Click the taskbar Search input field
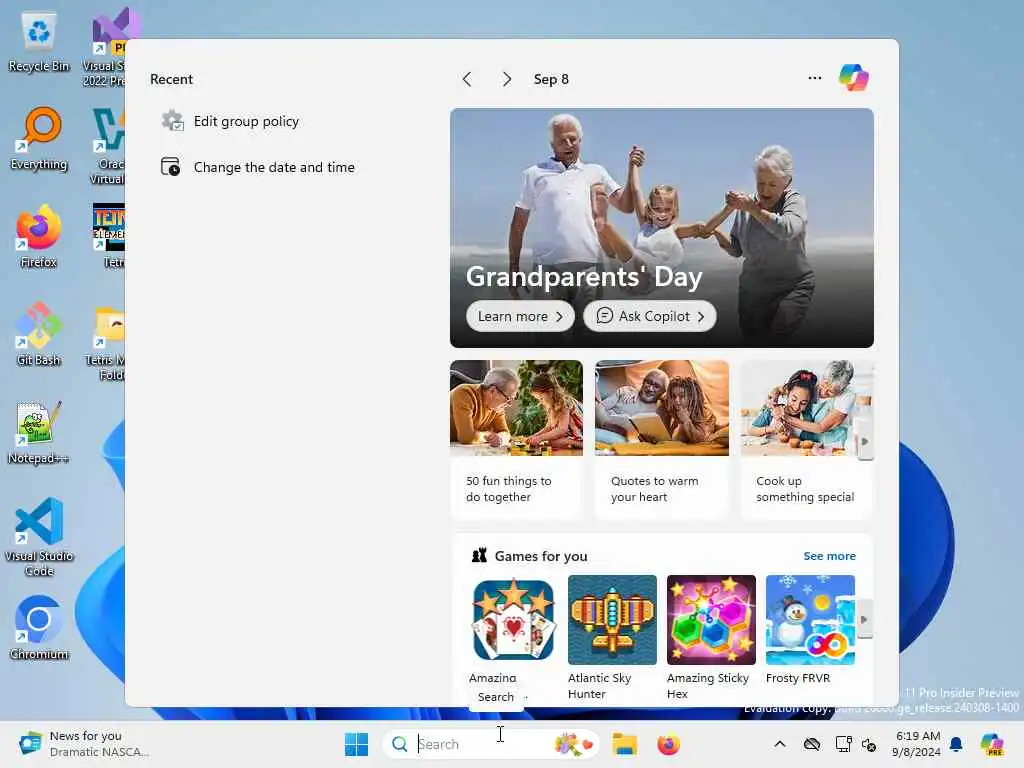The image size is (1024, 768). coord(490,744)
